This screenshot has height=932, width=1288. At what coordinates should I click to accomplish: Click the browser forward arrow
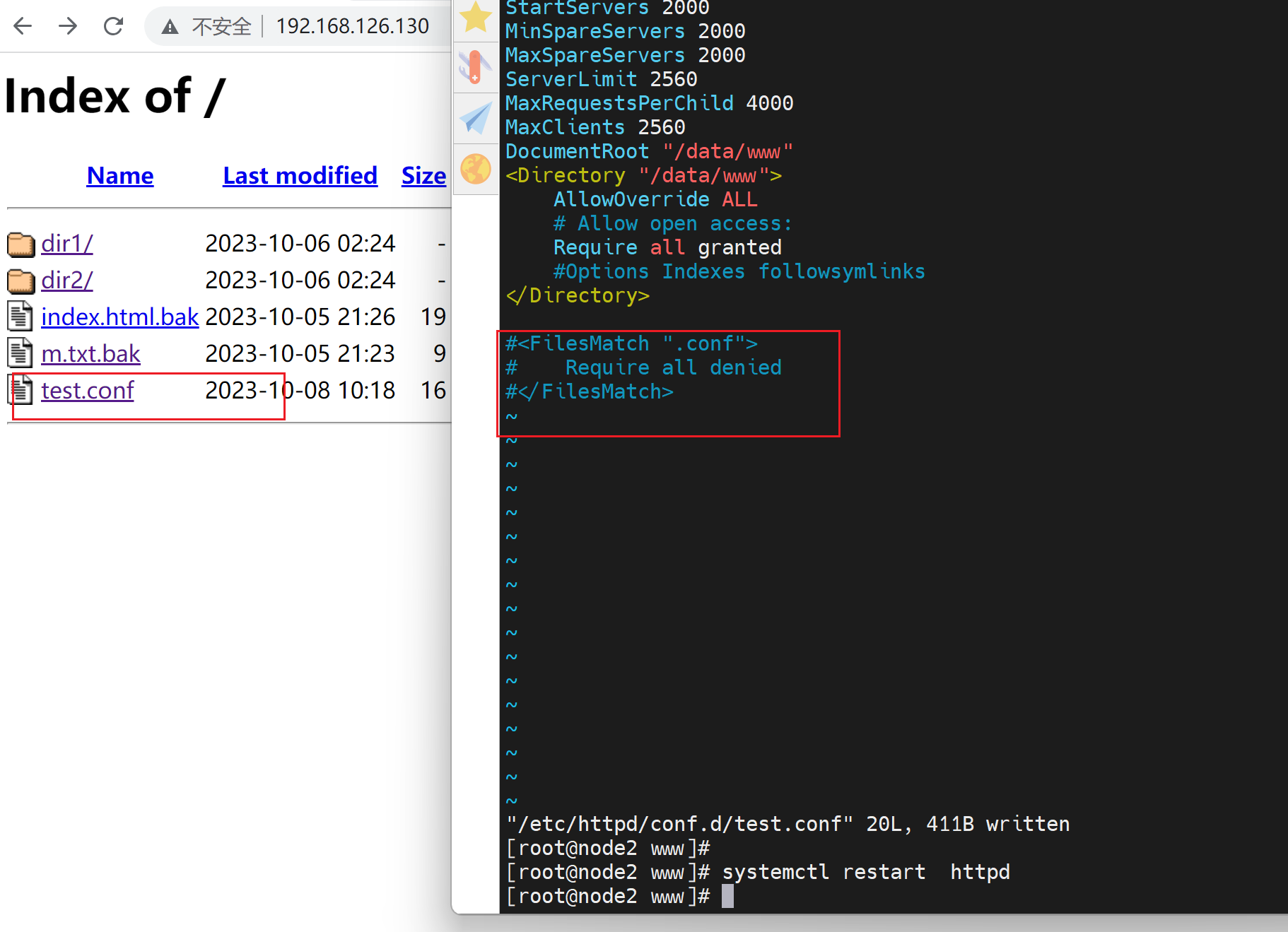68,26
